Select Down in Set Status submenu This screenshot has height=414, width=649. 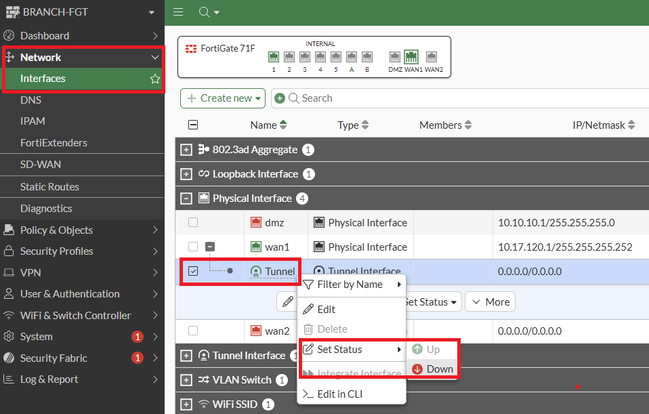[x=433, y=369]
